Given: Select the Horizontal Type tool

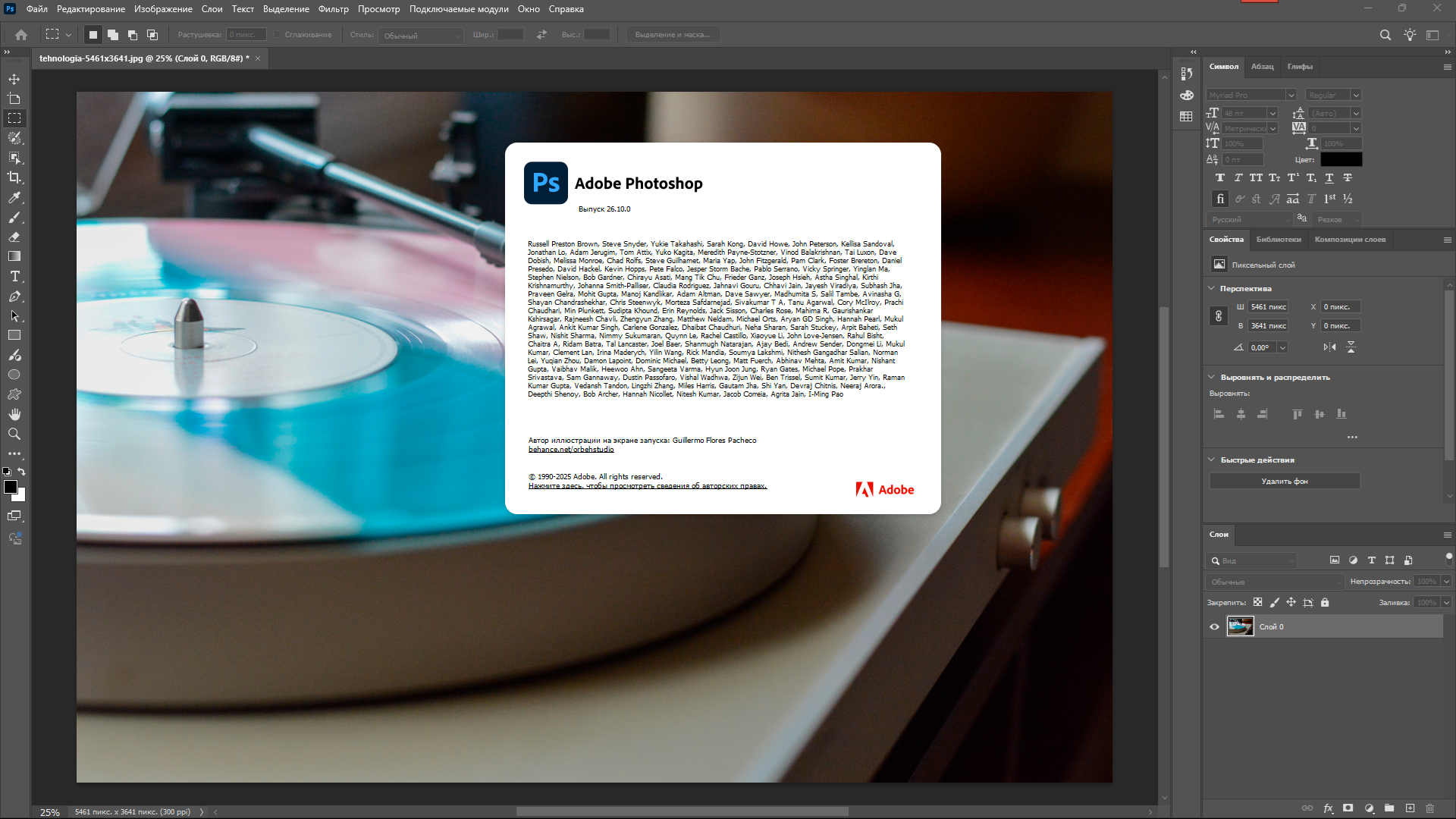Looking at the screenshot, I should coord(14,276).
